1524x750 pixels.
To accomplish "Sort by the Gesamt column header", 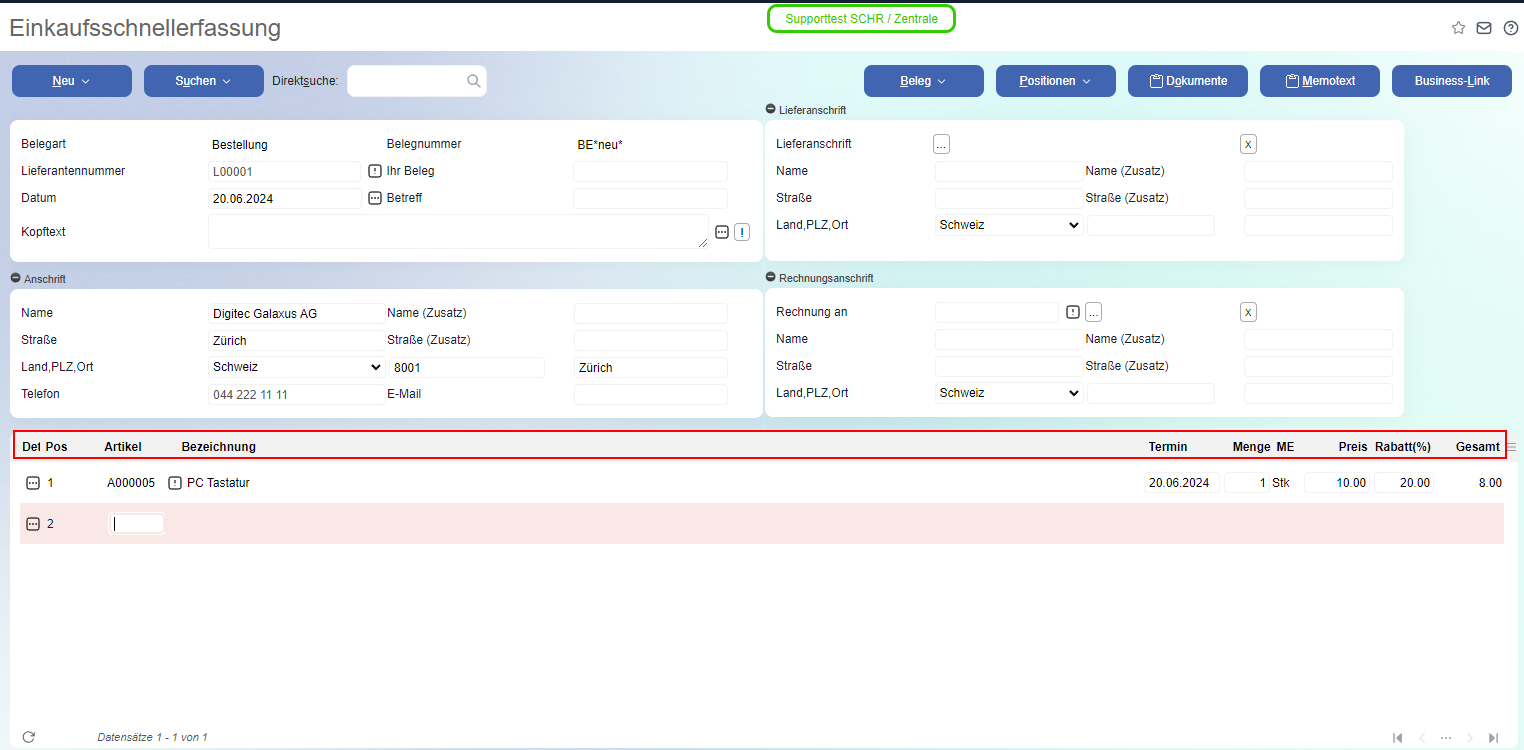I will pos(1478,447).
